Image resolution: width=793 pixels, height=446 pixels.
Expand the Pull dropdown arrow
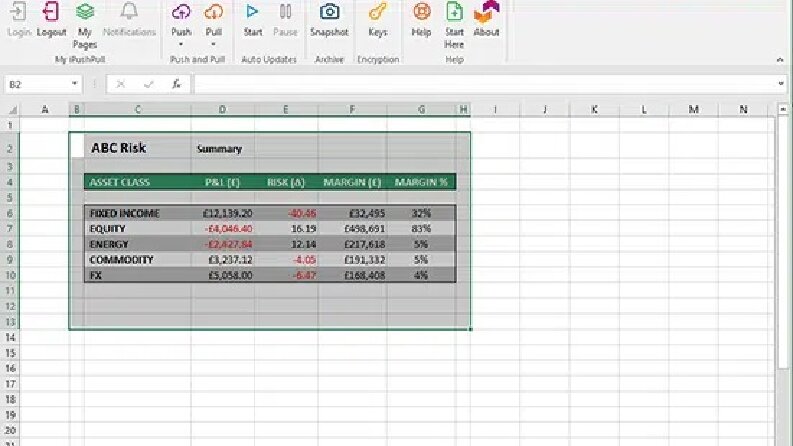(x=214, y=44)
